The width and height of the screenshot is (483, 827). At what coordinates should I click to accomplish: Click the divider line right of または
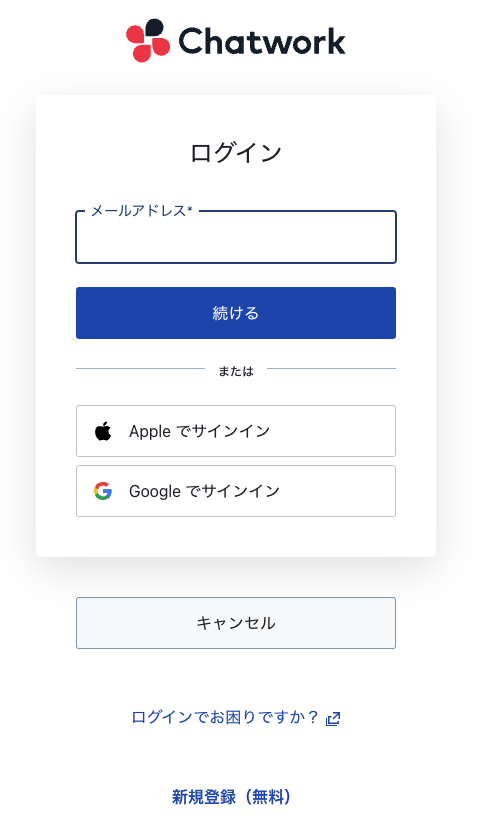click(331, 369)
